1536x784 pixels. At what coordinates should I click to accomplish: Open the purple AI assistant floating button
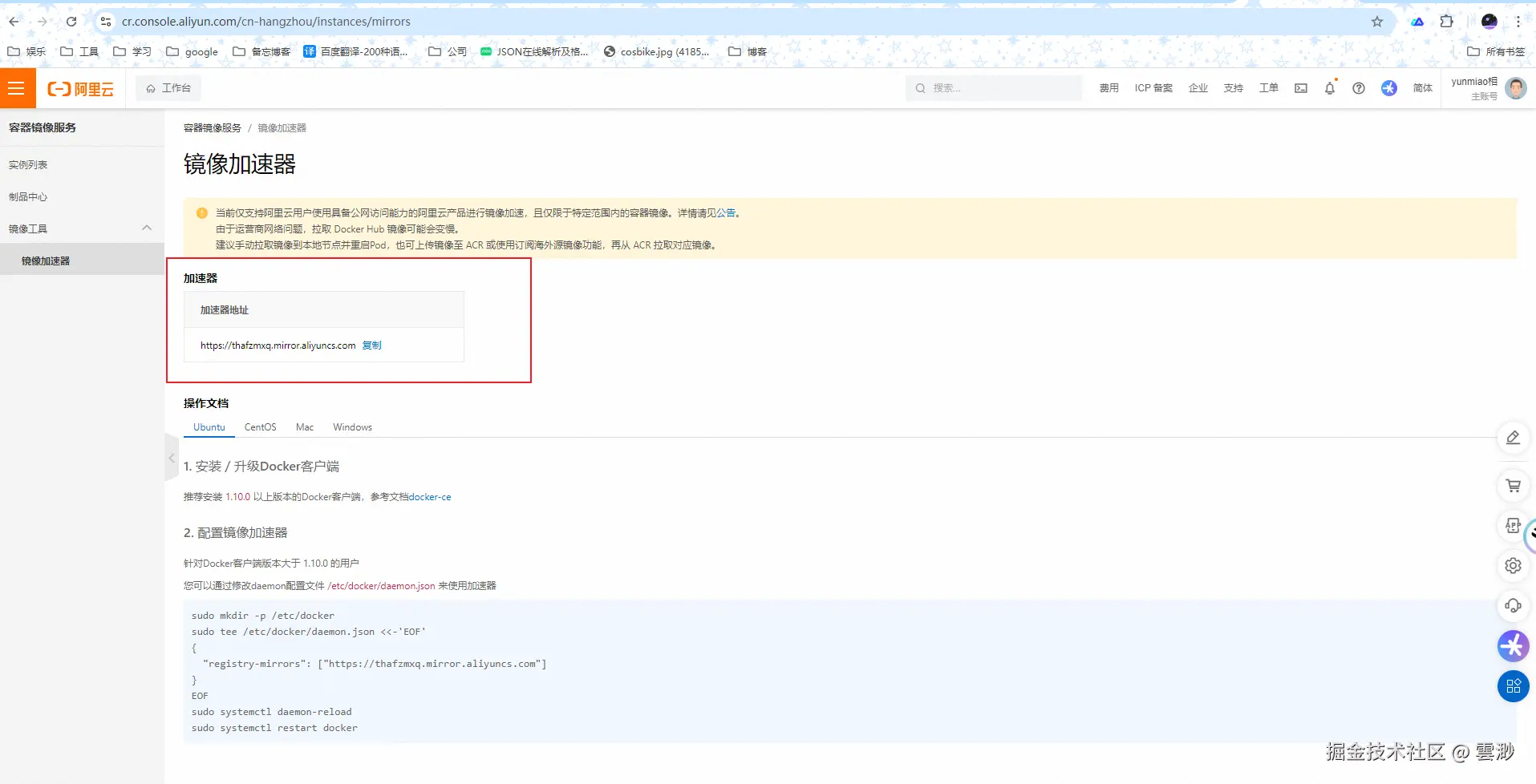pos(1514,646)
